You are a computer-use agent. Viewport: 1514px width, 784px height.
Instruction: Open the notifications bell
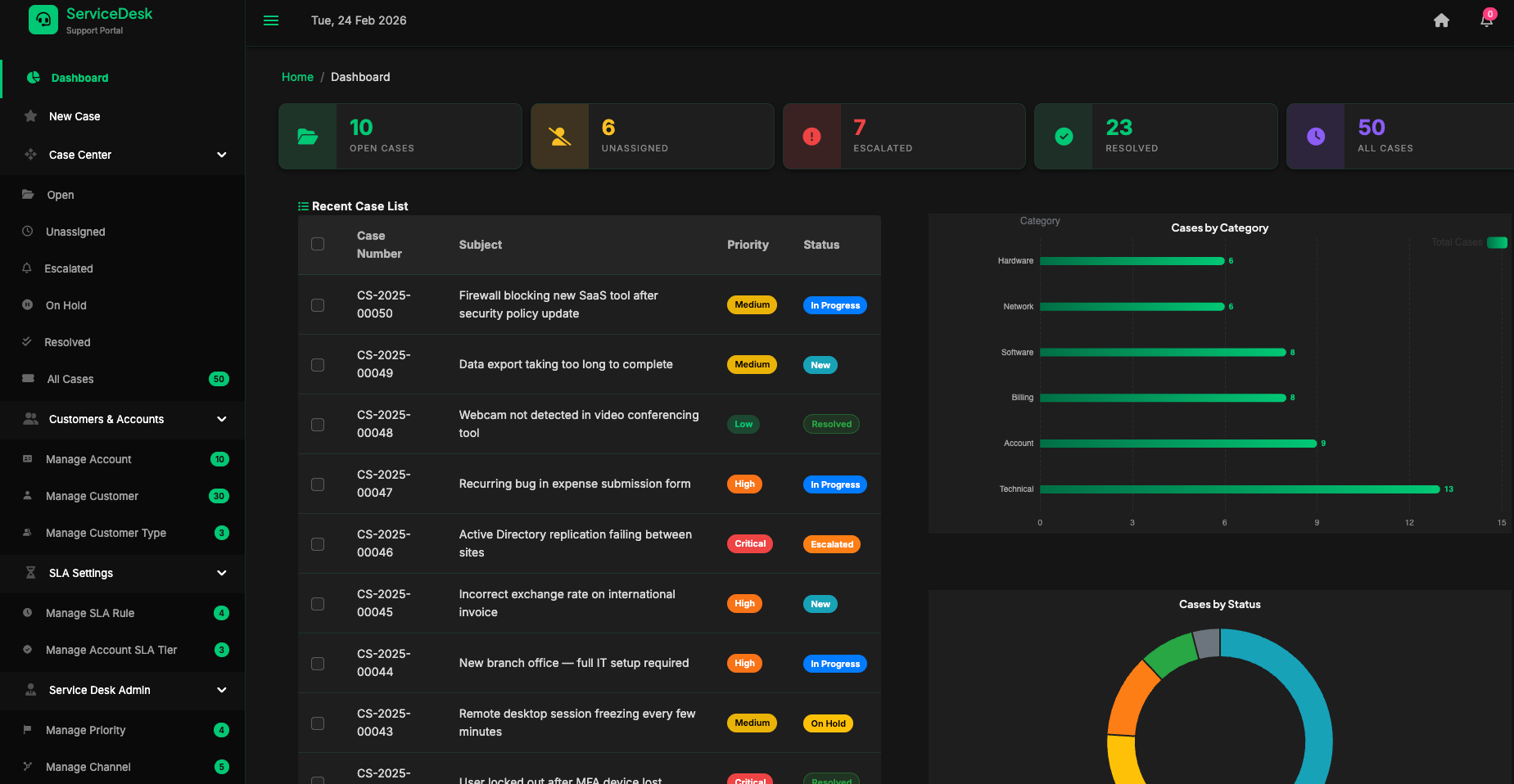pyautogui.click(x=1486, y=20)
